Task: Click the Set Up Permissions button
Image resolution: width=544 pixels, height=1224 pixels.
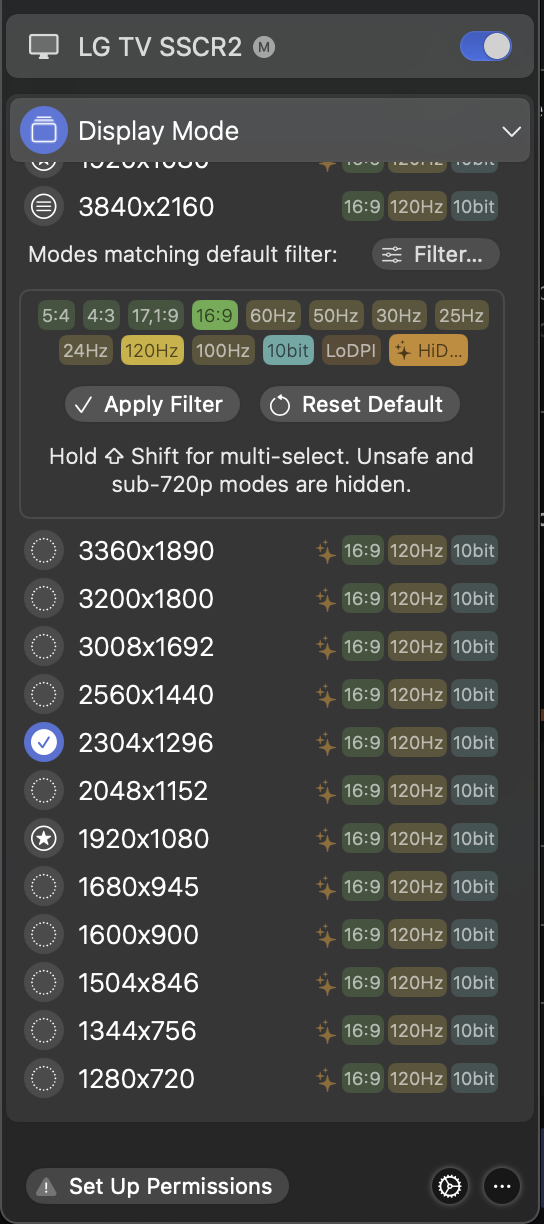Action: pyautogui.click(x=157, y=1187)
